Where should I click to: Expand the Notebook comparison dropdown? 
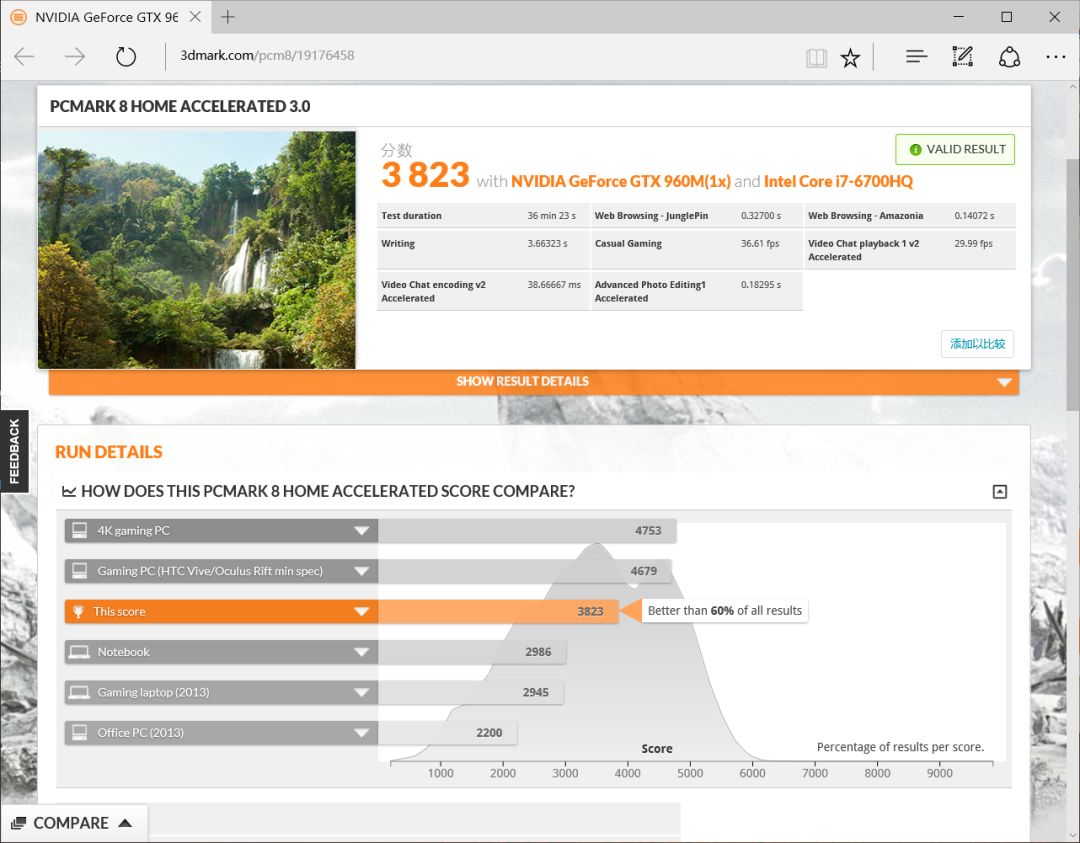(361, 652)
